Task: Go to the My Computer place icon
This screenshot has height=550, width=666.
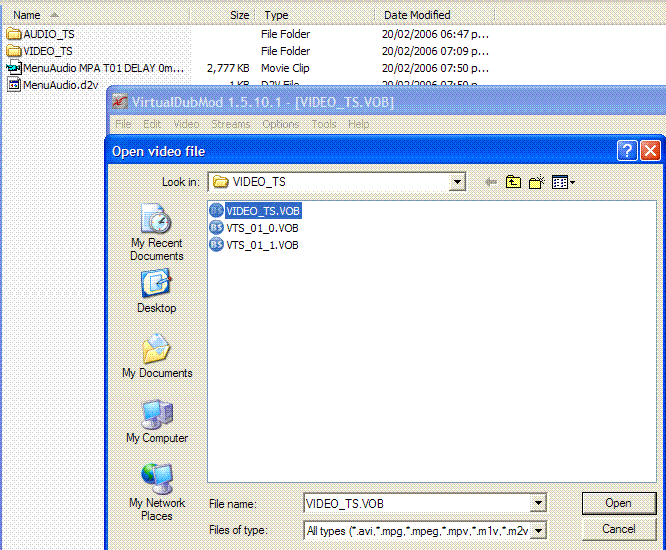Action: point(157,414)
